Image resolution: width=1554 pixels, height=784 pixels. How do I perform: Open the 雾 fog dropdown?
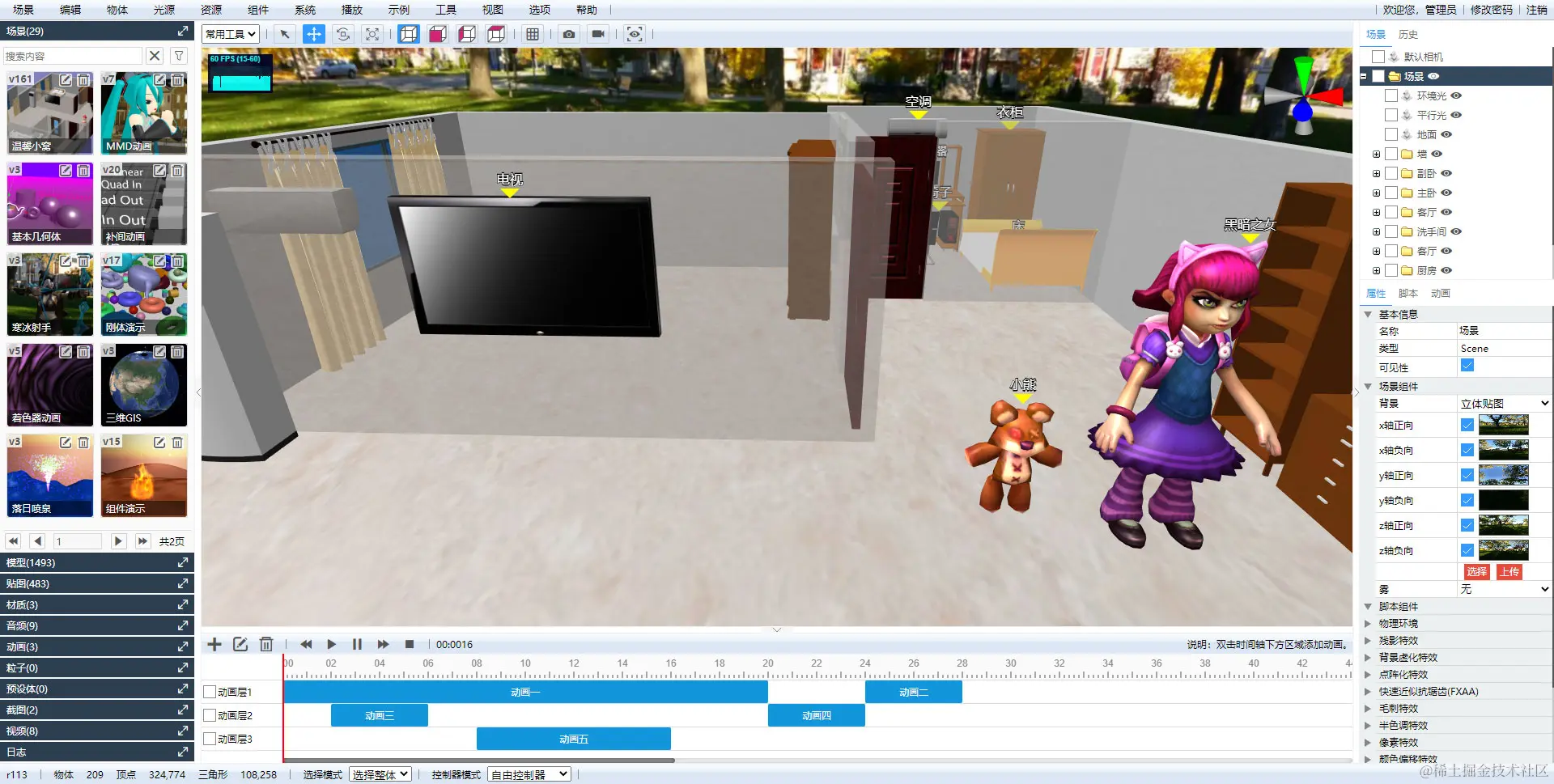coord(1504,589)
